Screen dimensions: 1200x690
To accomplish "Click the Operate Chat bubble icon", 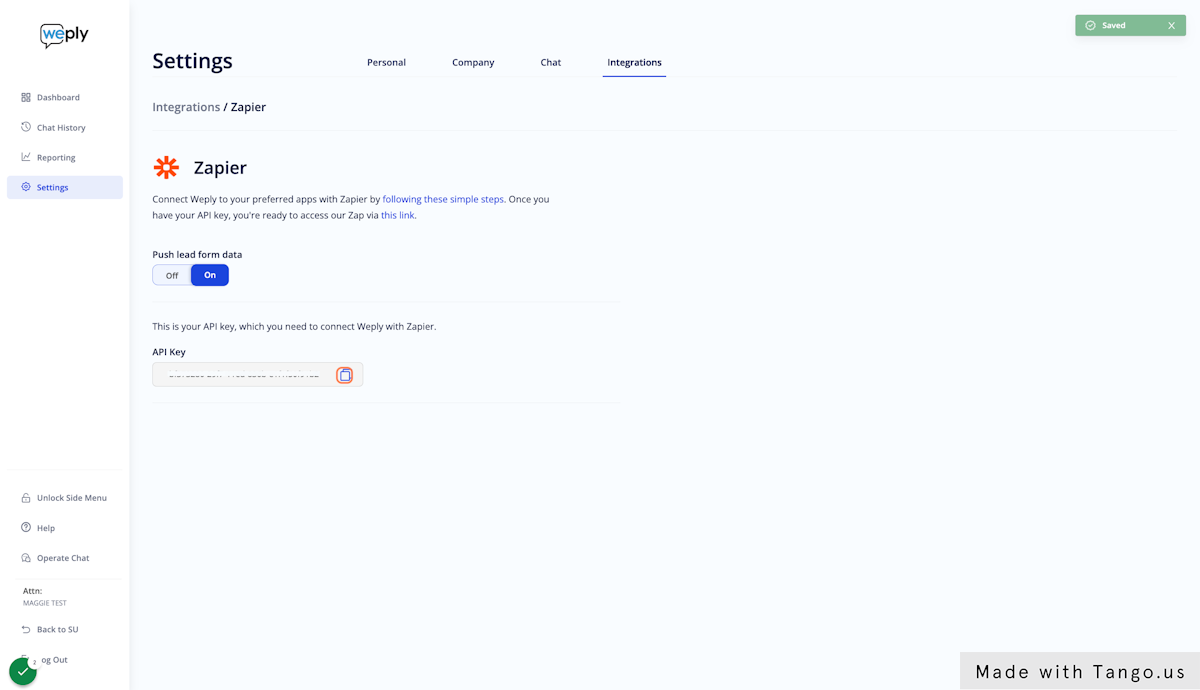I will (x=26, y=558).
